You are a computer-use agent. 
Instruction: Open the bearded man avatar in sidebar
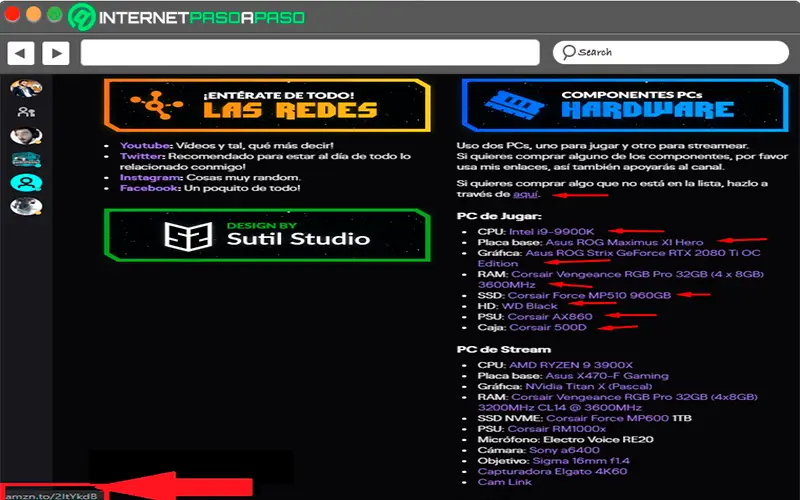tap(26, 136)
